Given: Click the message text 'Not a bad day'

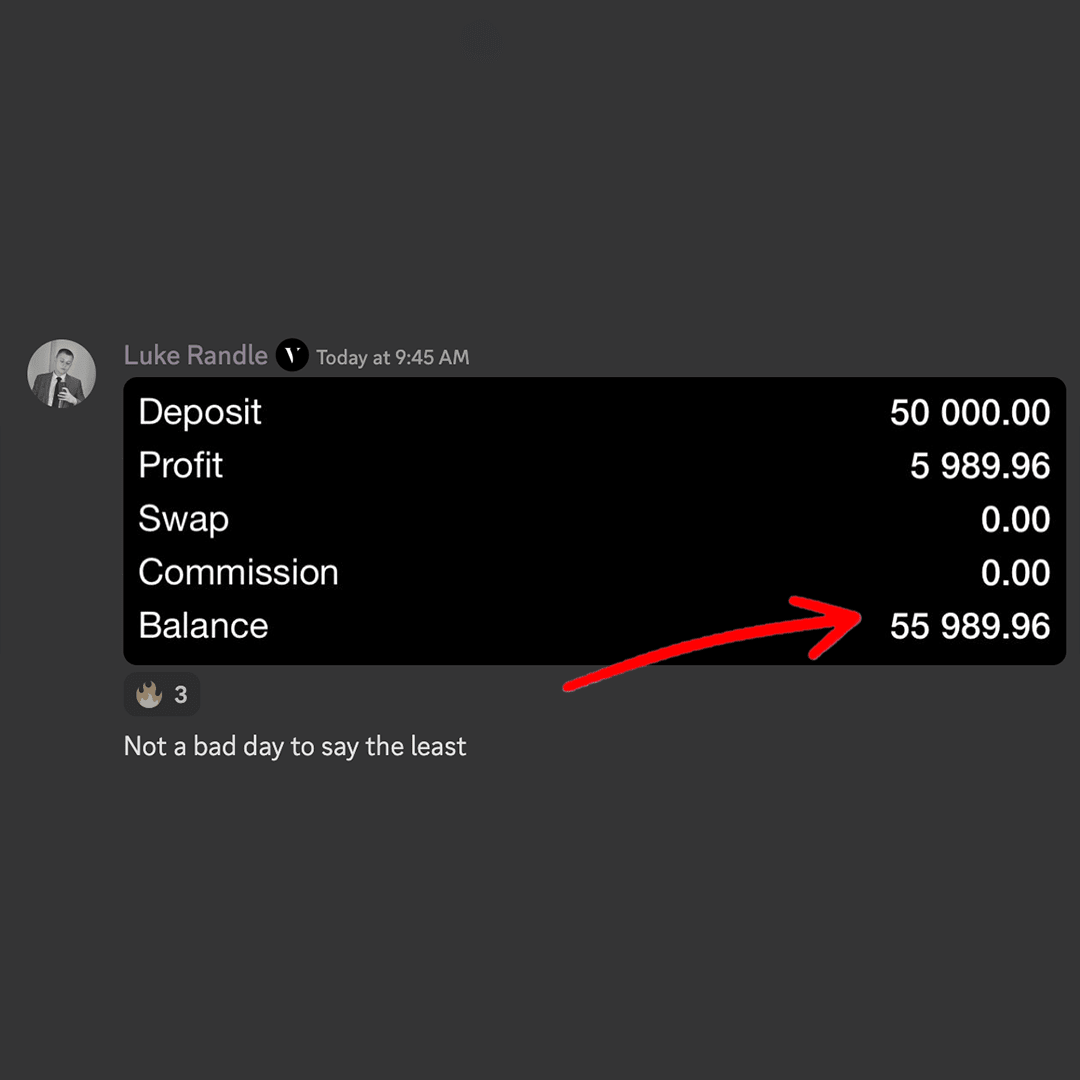Looking at the screenshot, I should pyautogui.click(x=294, y=747).
